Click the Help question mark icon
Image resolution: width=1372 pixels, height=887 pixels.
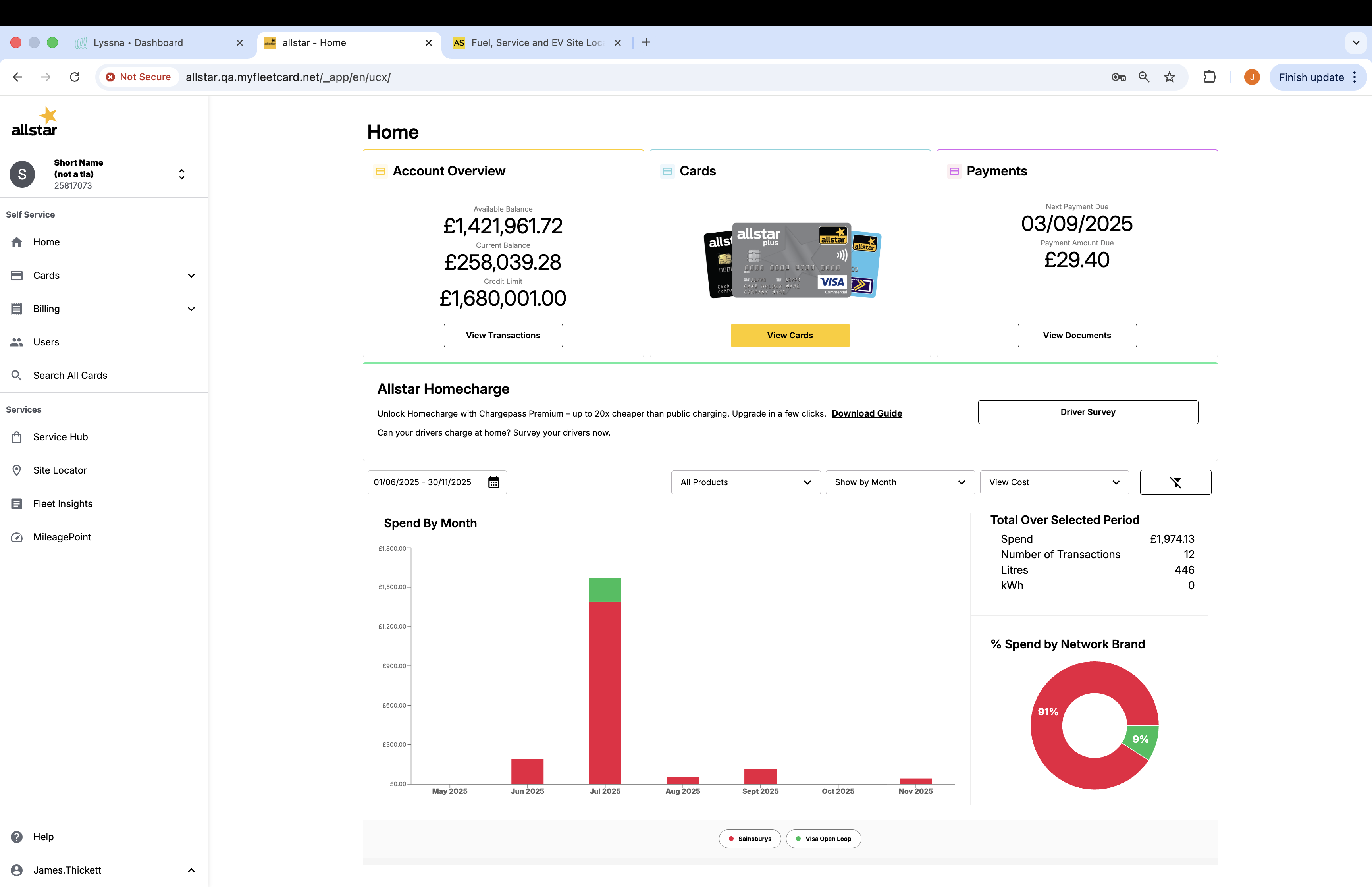[x=17, y=836]
